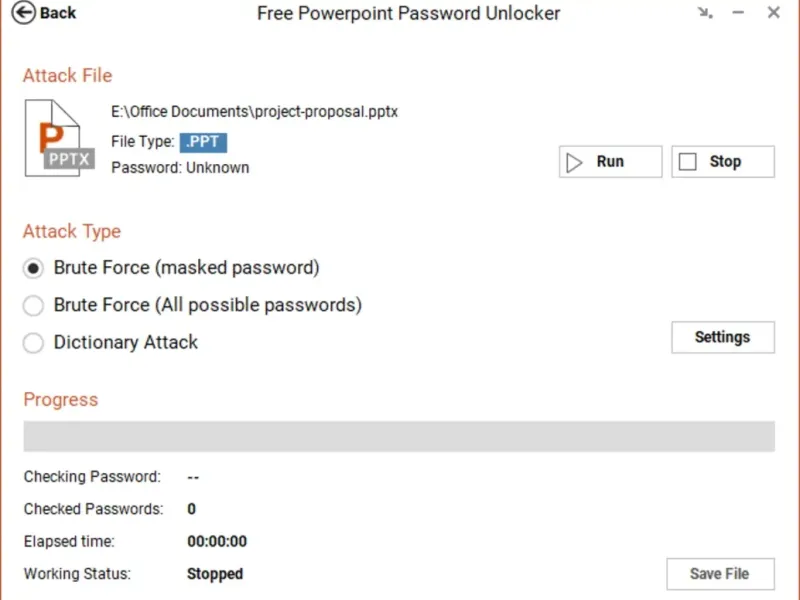
Task: Click the Free Powerpoint Password Unlocker title
Action: (x=409, y=13)
